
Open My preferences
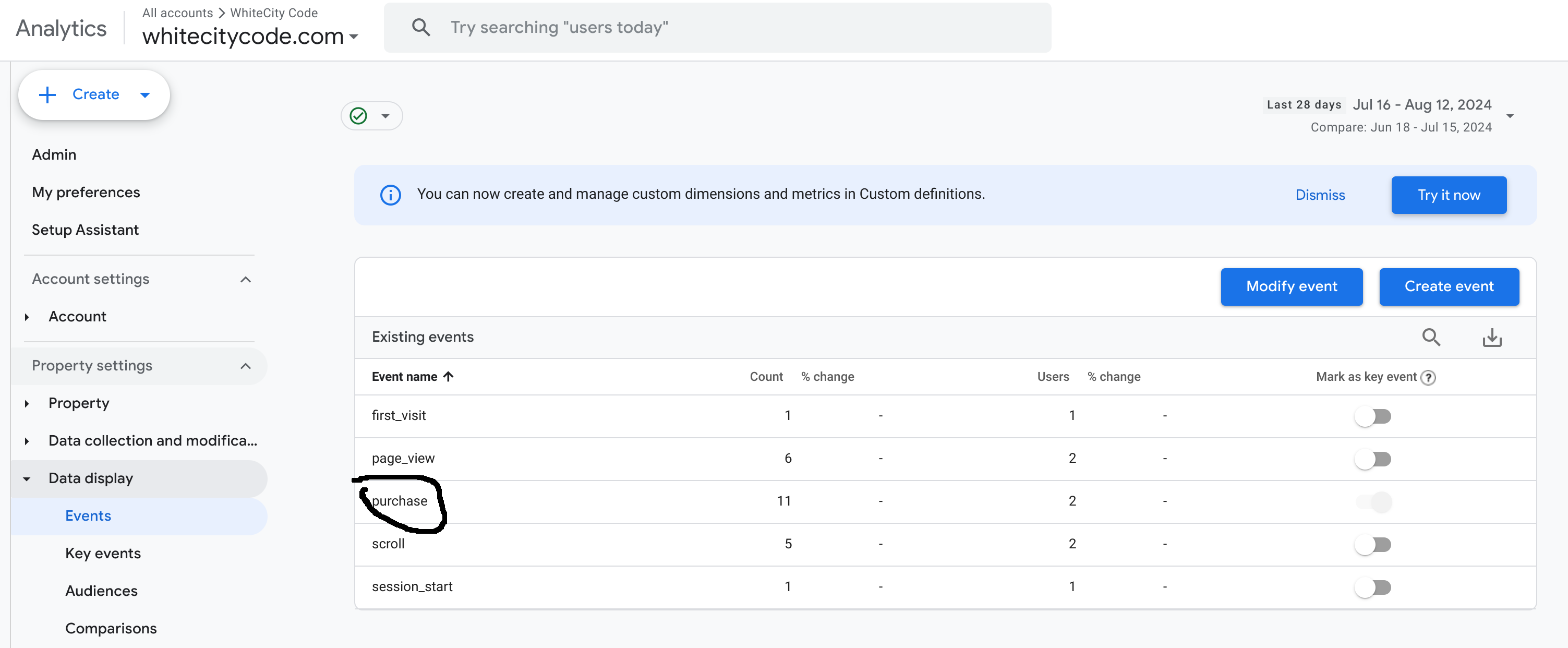[86, 193]
